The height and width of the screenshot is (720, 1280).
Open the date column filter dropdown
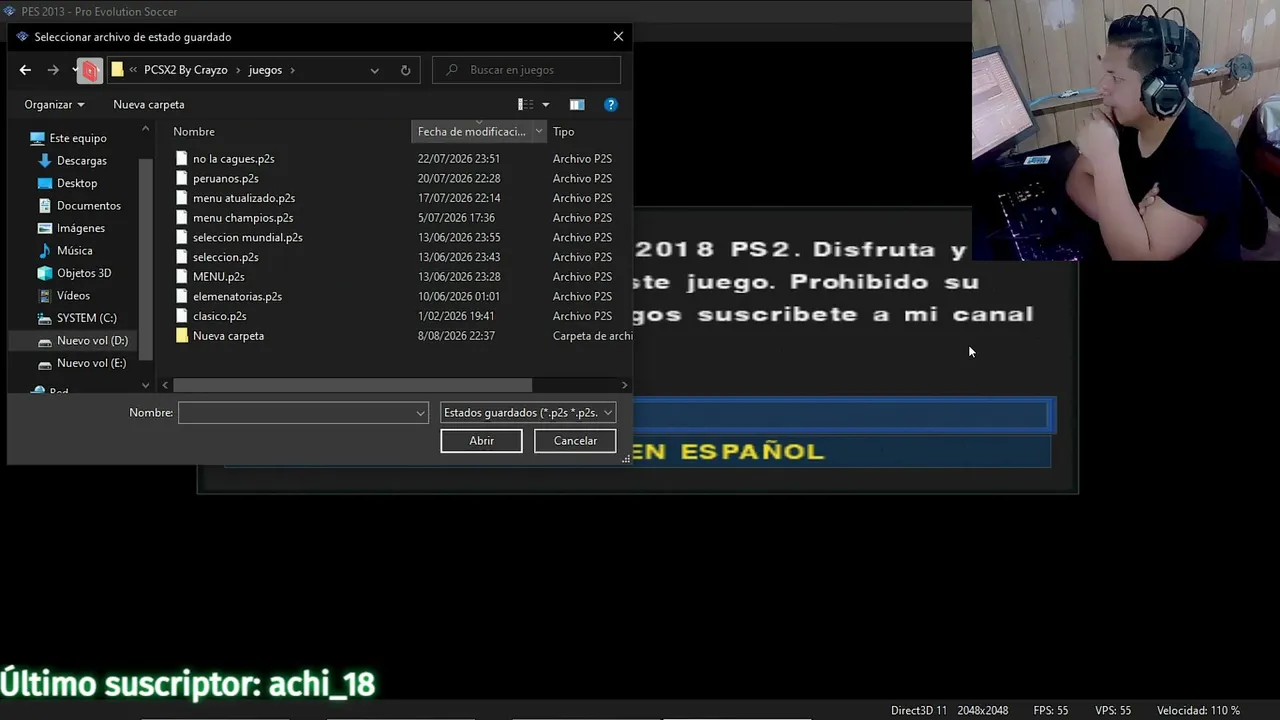click(539, 131)
